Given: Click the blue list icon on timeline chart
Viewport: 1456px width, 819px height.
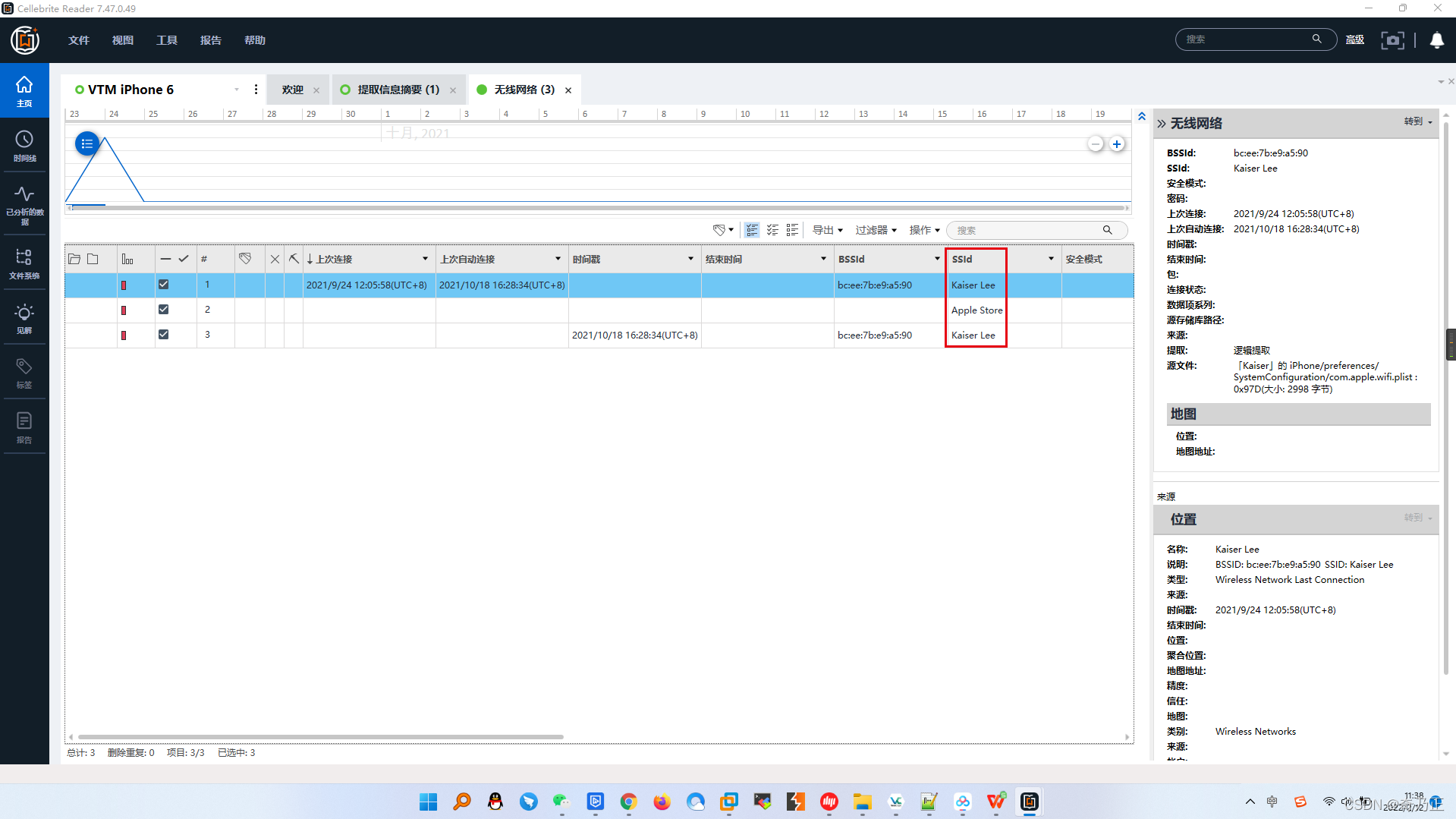Looking at the screenshot, I should (x=87, y=143).
